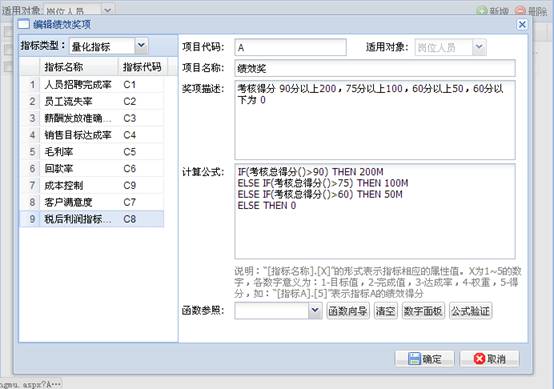Click the 删除 button in the background window
Image resolution: width=554 pixels, height=389 pixels.
coord(531,11)
